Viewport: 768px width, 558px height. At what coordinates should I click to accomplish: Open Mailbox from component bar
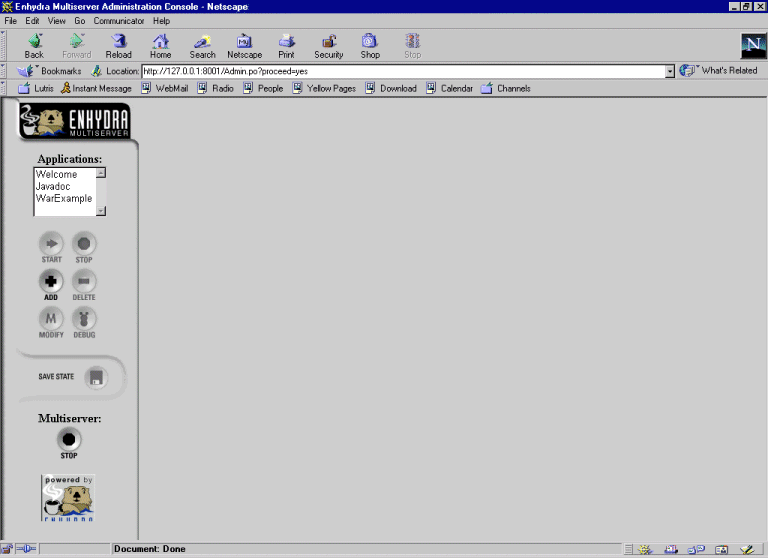[x=671, y=550]
